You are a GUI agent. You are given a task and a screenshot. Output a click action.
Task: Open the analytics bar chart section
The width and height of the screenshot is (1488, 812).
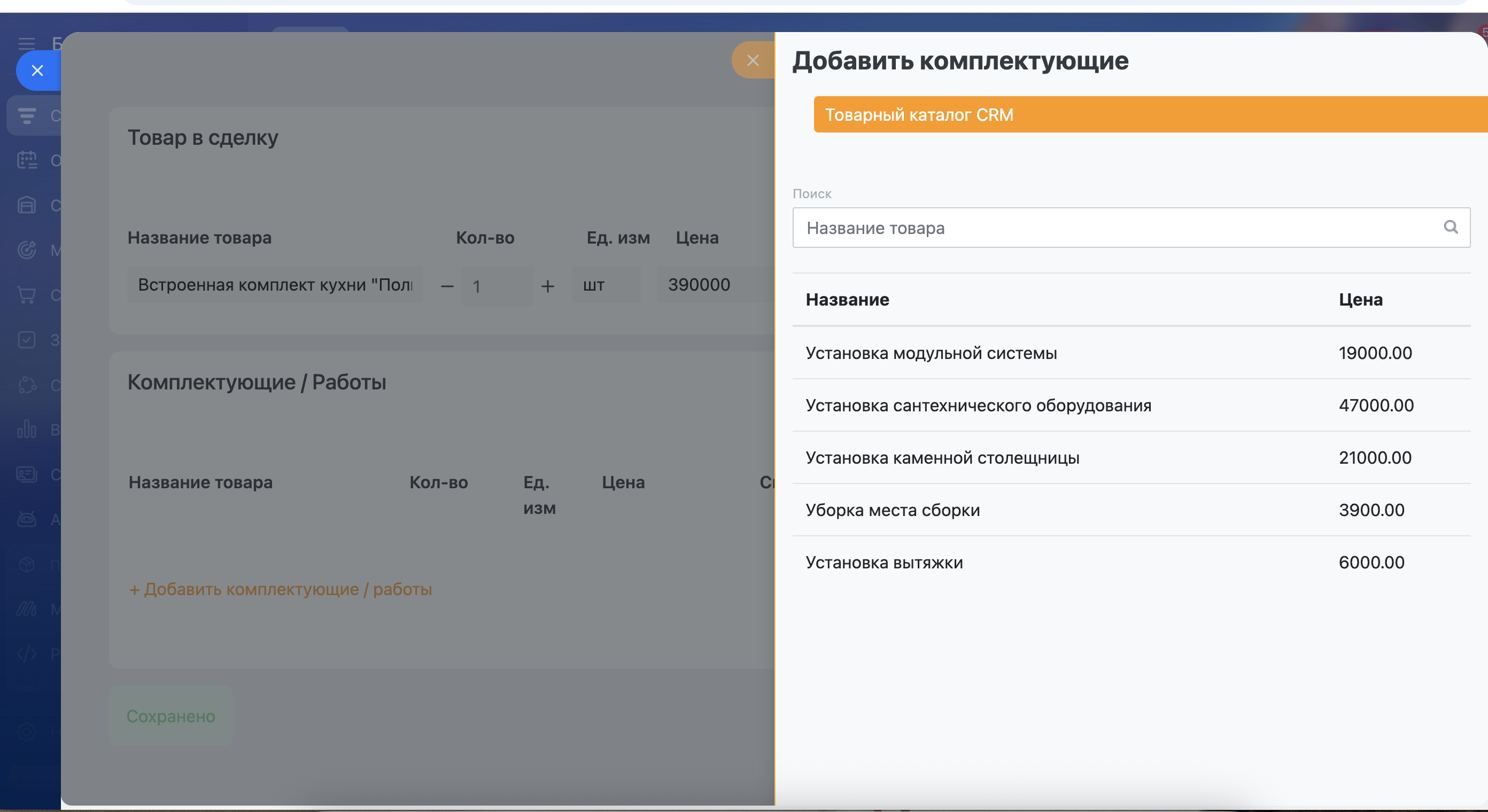(27, 429)
